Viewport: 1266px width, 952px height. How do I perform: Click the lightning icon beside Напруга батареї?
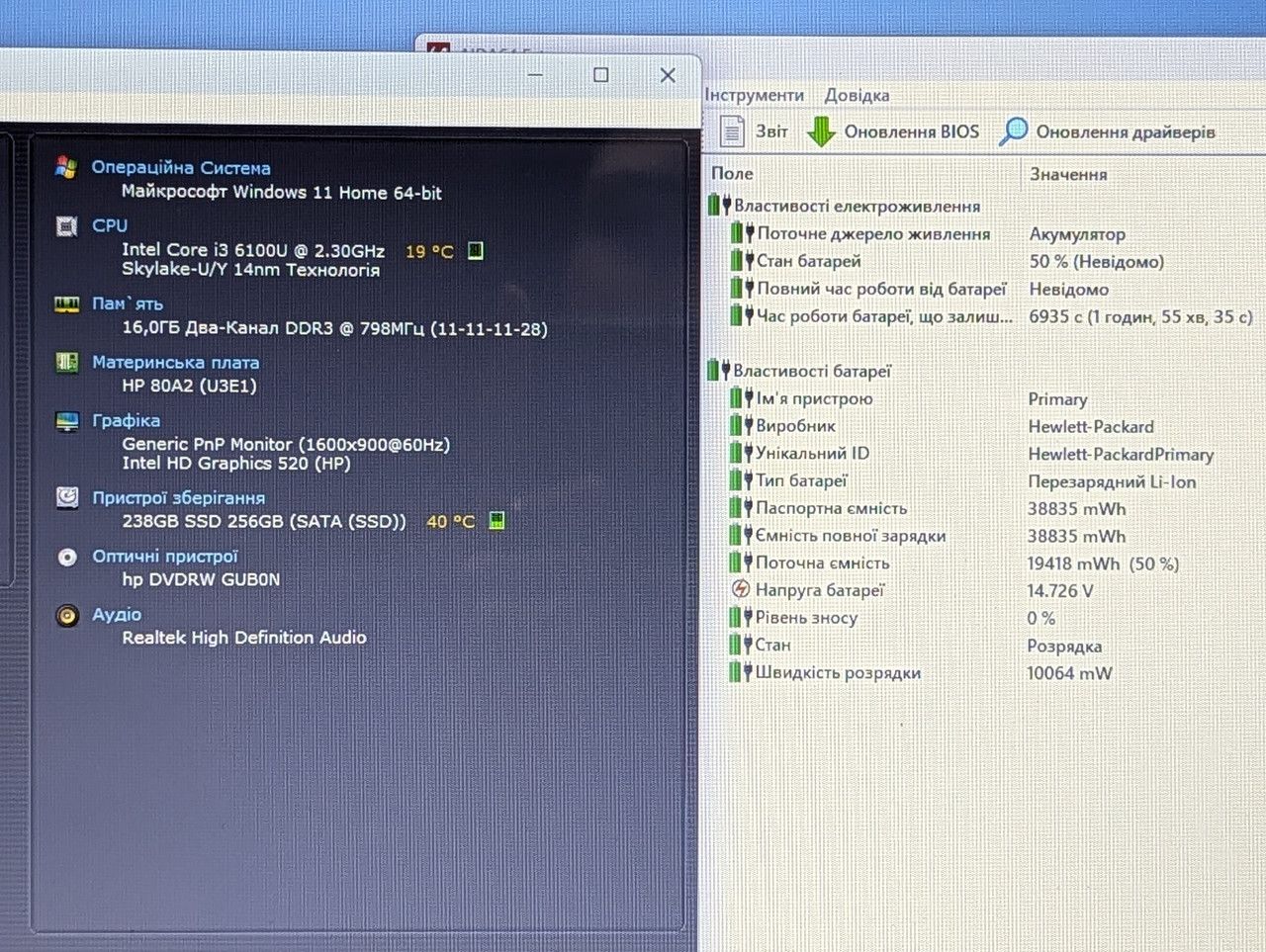tap(741, 590)
